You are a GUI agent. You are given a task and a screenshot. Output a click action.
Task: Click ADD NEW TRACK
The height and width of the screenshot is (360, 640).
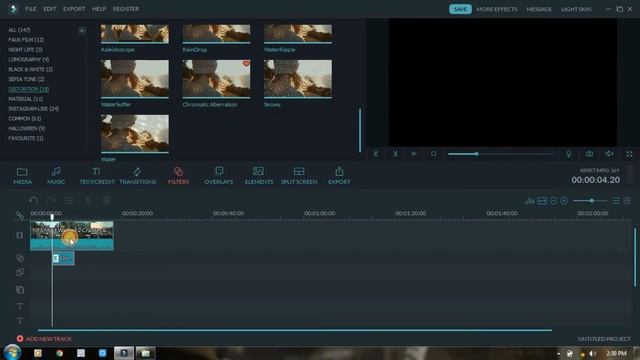tap(44, 339)
